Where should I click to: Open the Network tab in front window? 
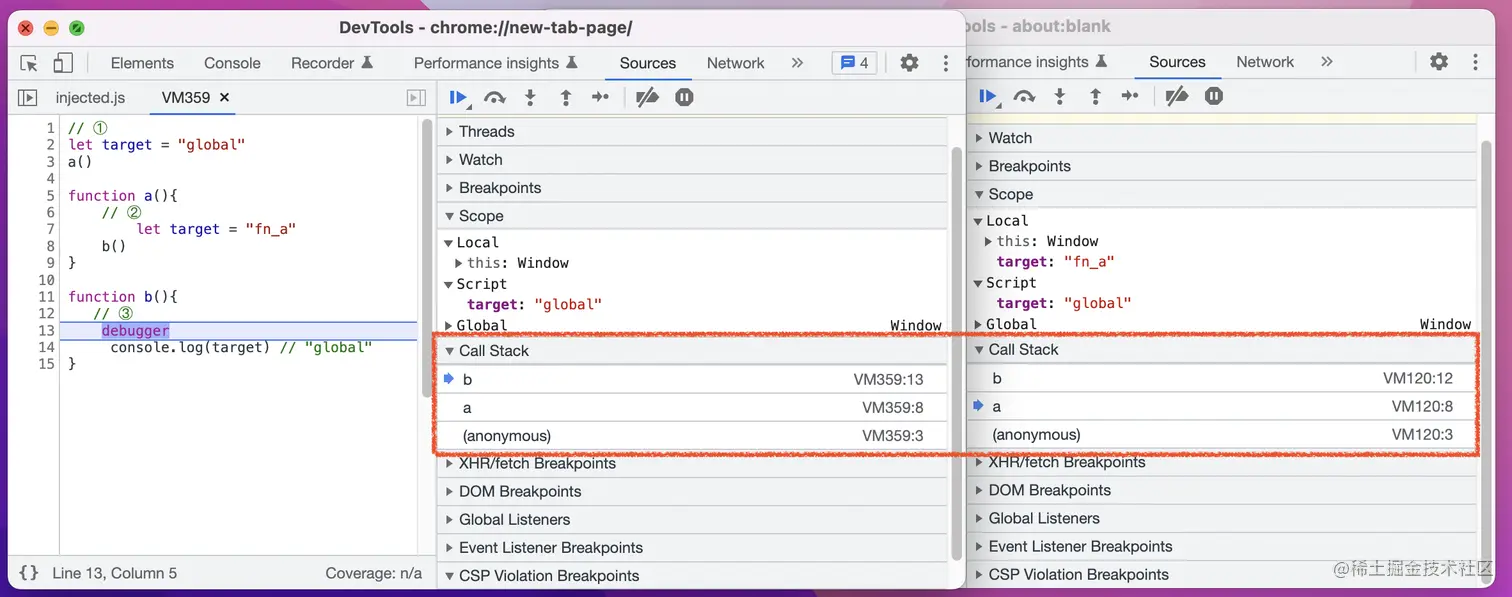[x=735, y=63]
